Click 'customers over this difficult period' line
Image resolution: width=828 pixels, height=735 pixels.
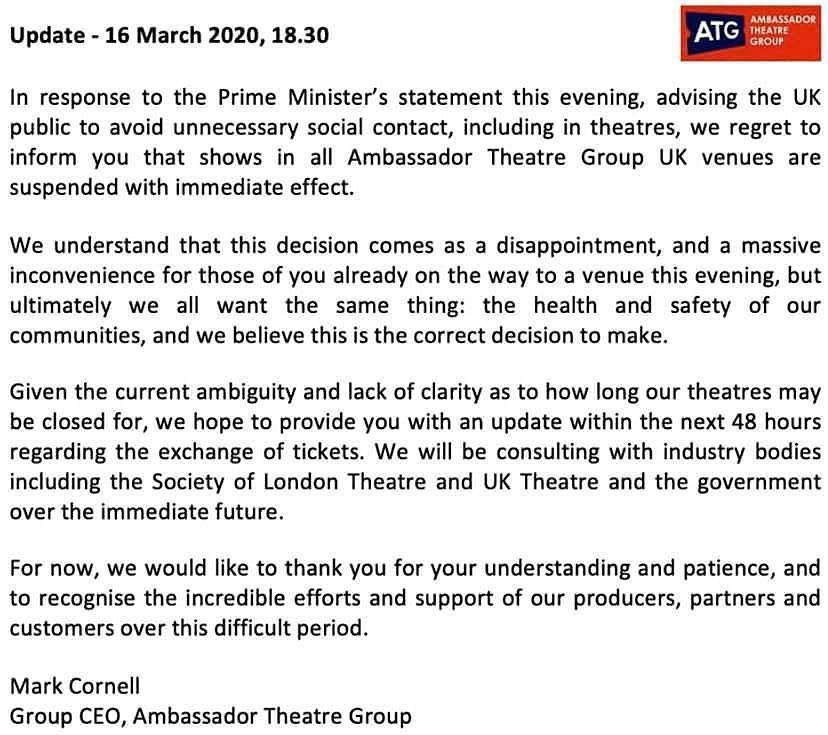coord(189,628)
